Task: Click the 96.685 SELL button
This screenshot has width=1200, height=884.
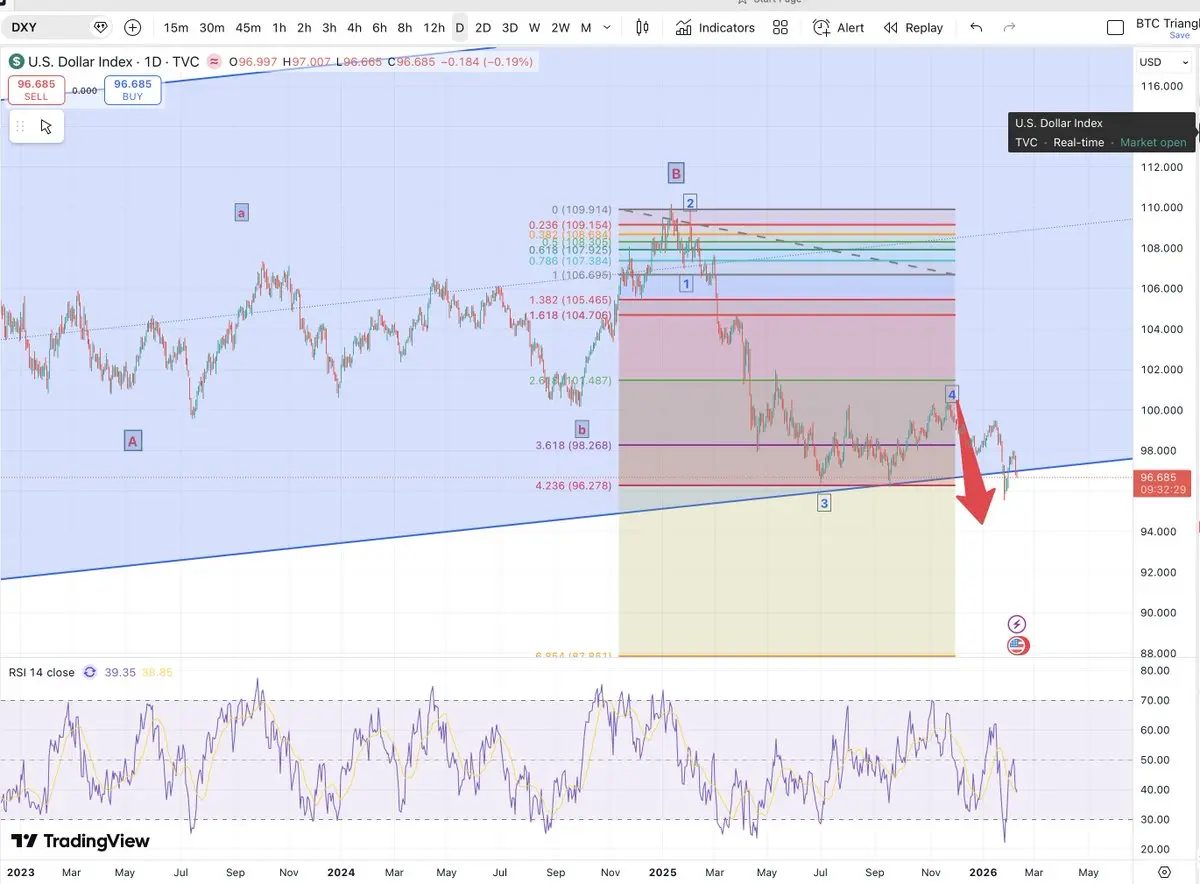Action: point(36,90)
